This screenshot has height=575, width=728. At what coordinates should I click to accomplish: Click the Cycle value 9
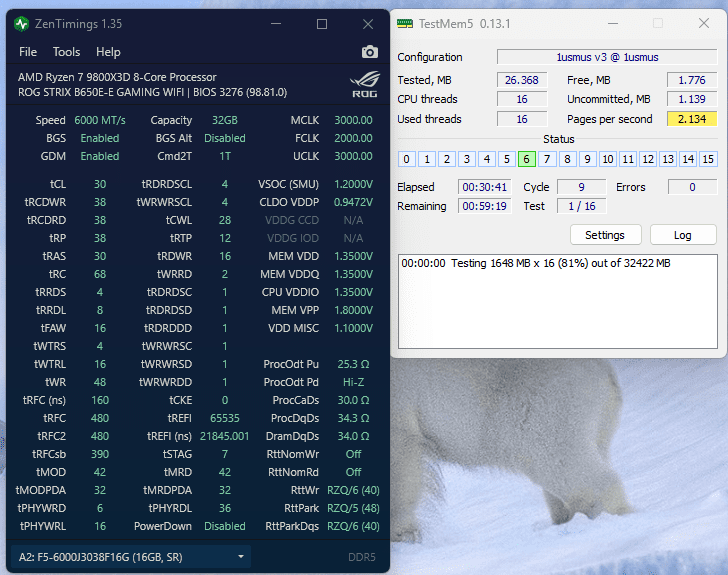click(x=581, y=187)
